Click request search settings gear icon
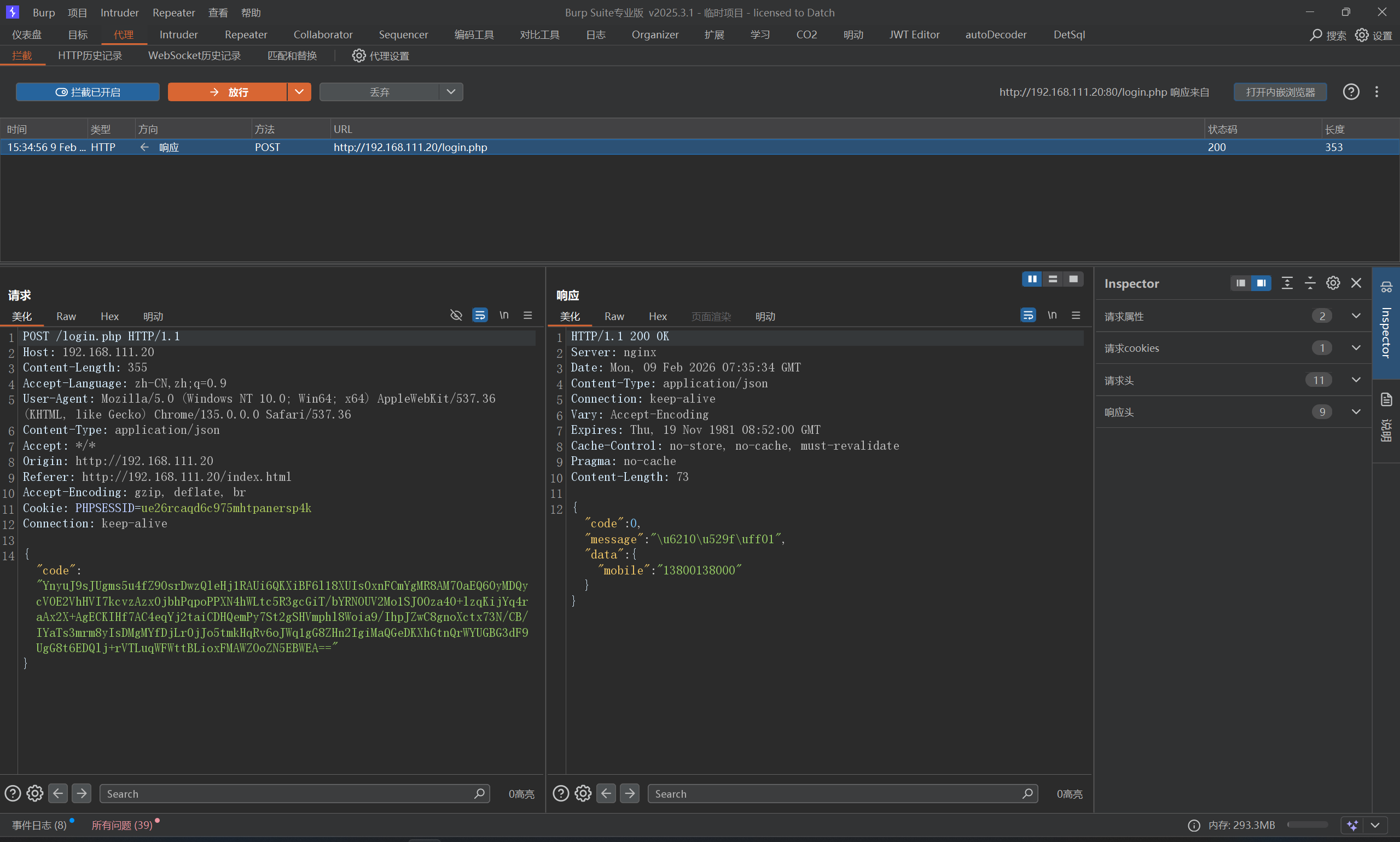The image size is (1400, 842). click(x=34, y=793)
